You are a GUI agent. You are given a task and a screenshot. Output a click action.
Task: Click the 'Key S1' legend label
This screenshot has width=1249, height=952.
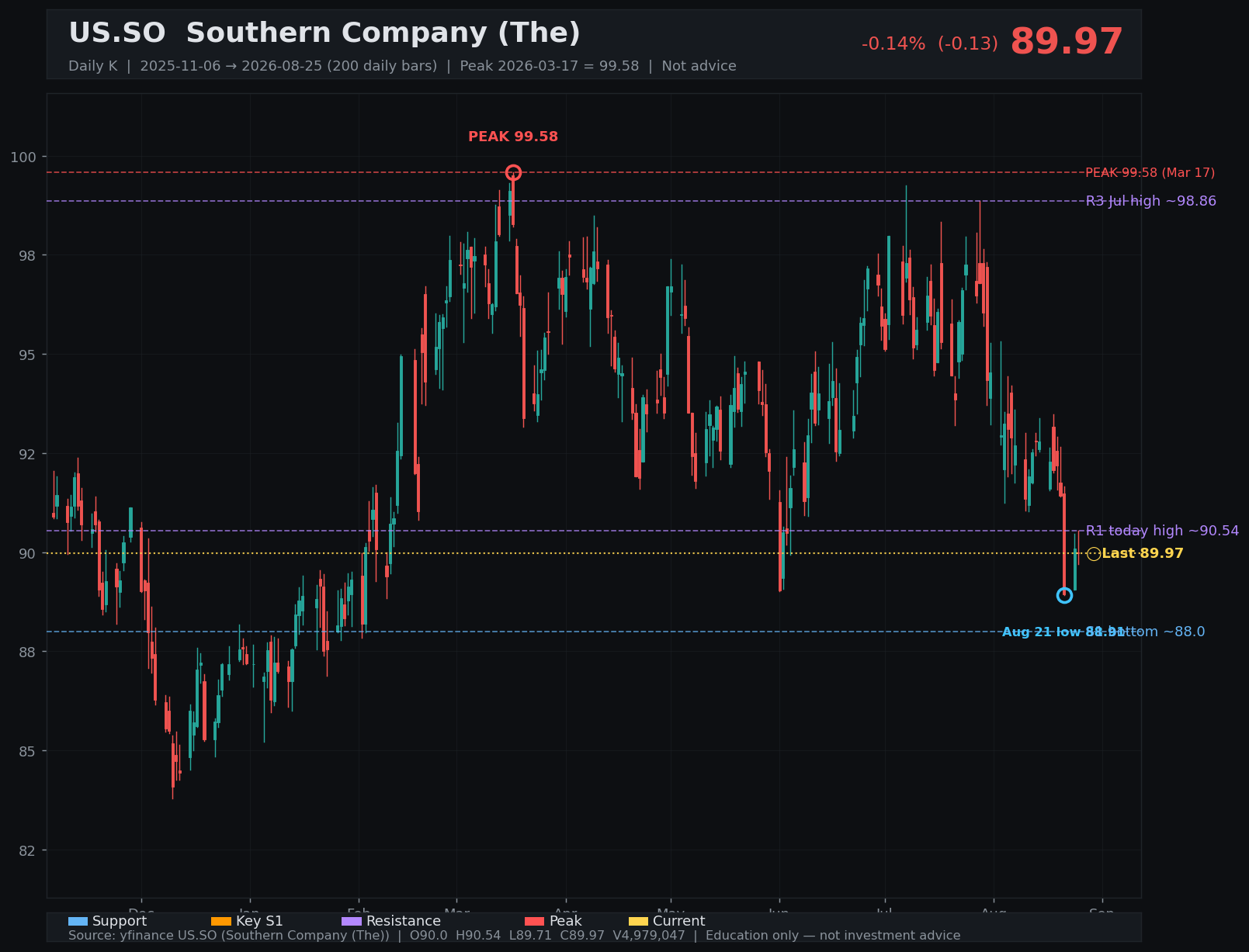[259, 922]
